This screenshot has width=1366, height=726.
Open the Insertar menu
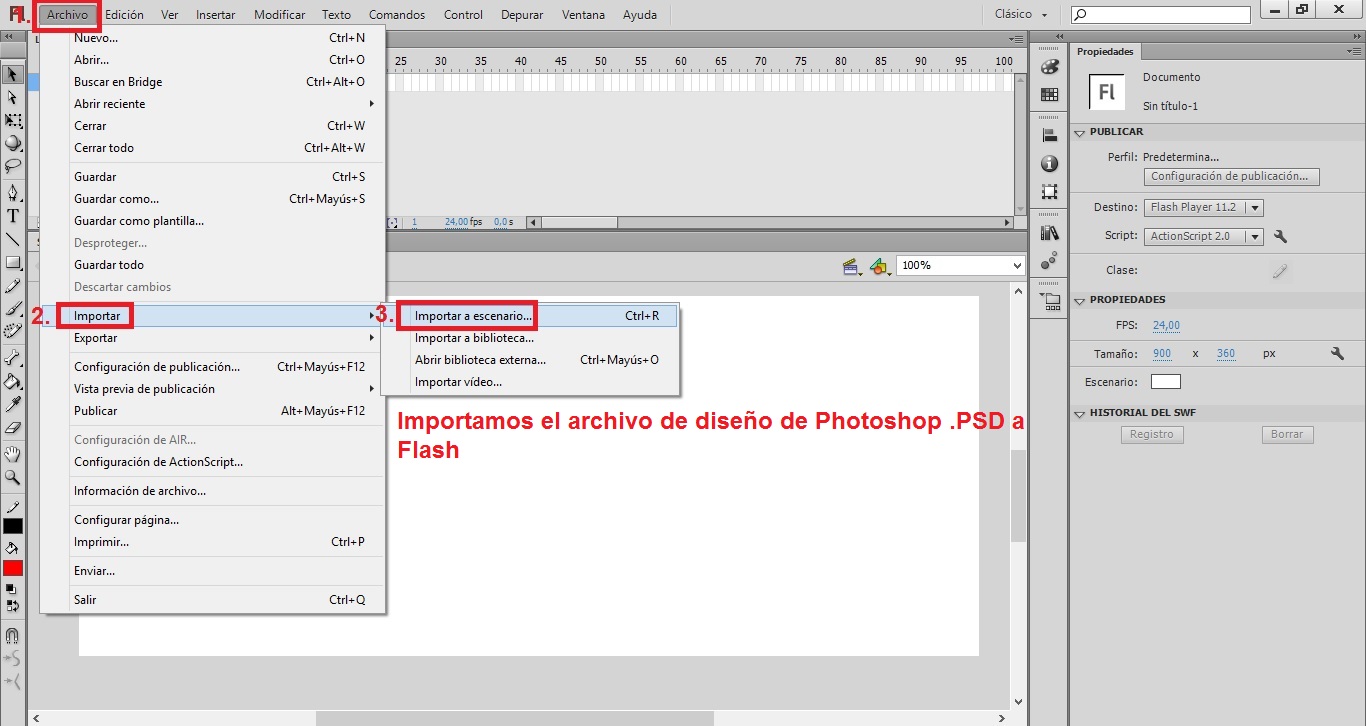216,15
